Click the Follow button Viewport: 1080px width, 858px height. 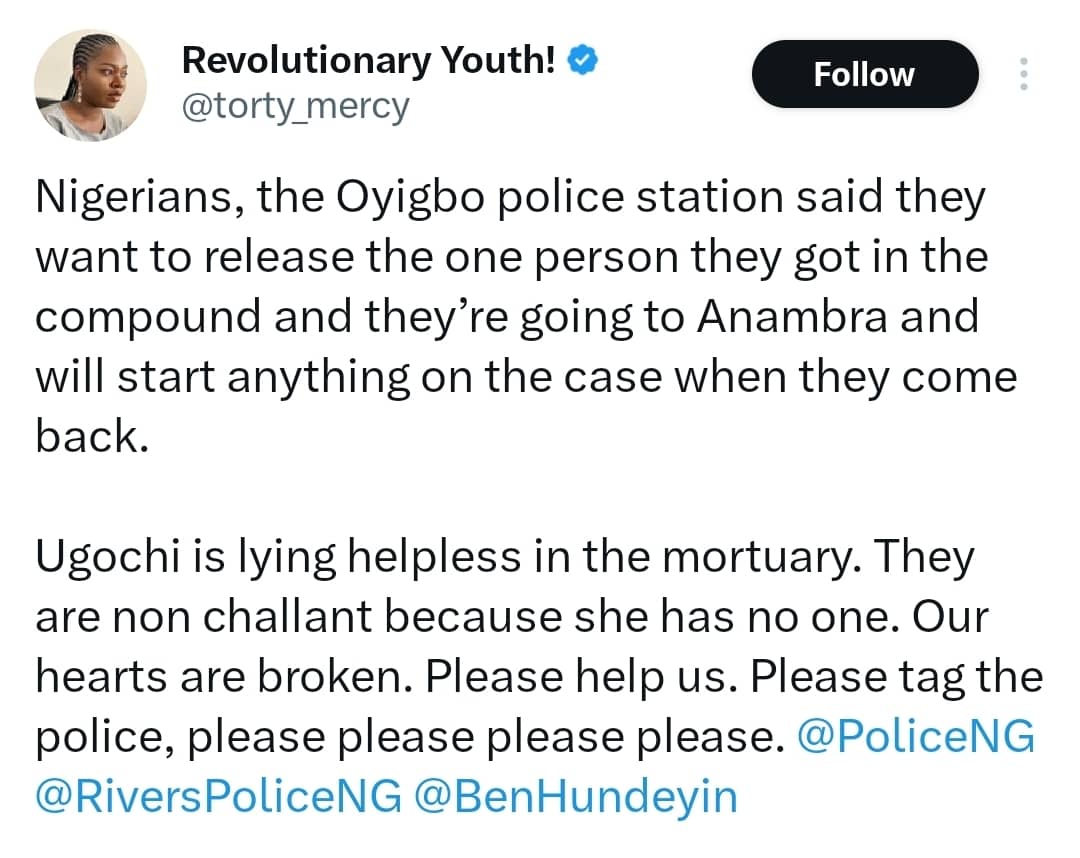(864, 73)
